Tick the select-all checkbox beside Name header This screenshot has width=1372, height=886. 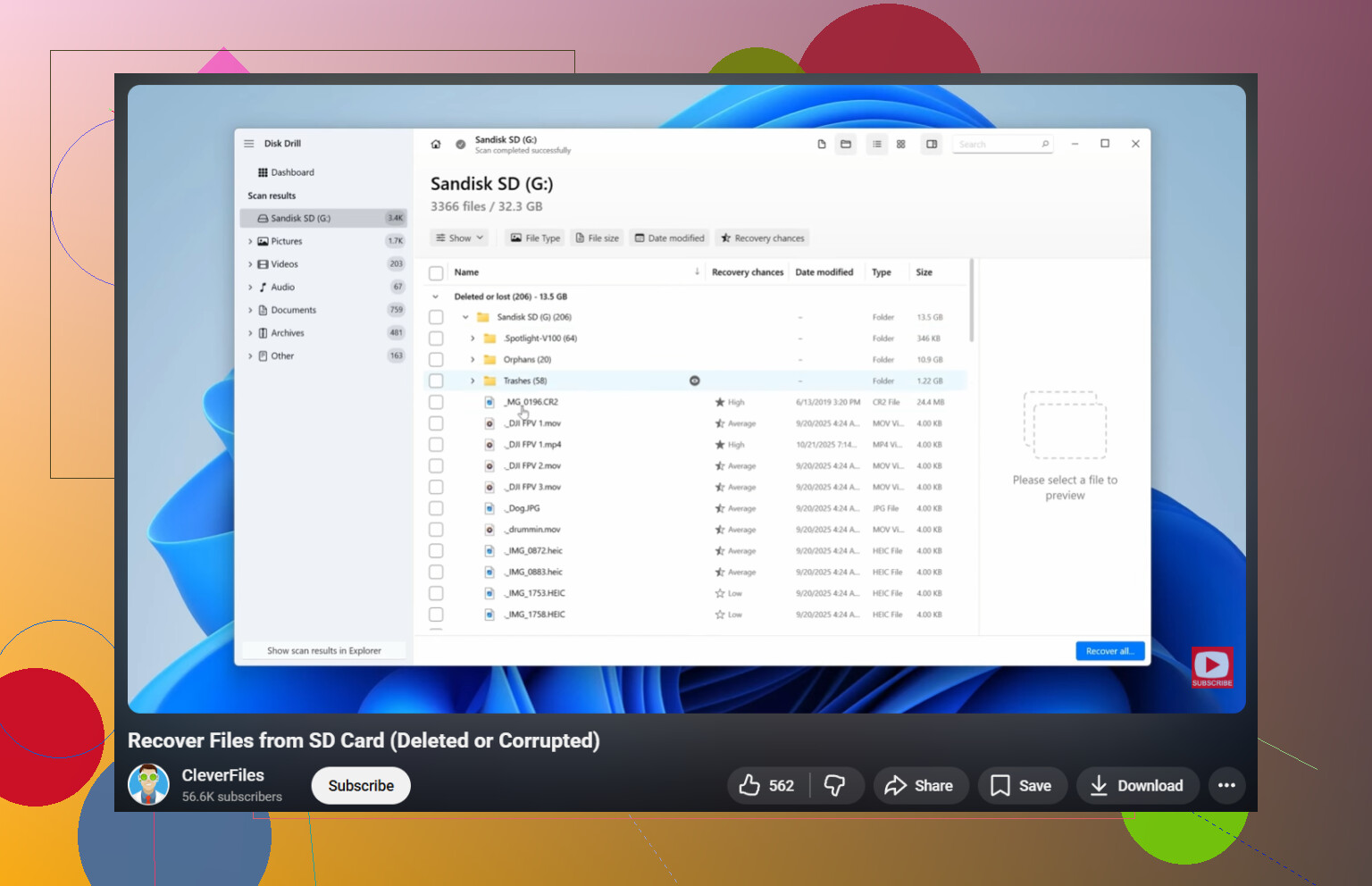(436, 273)
